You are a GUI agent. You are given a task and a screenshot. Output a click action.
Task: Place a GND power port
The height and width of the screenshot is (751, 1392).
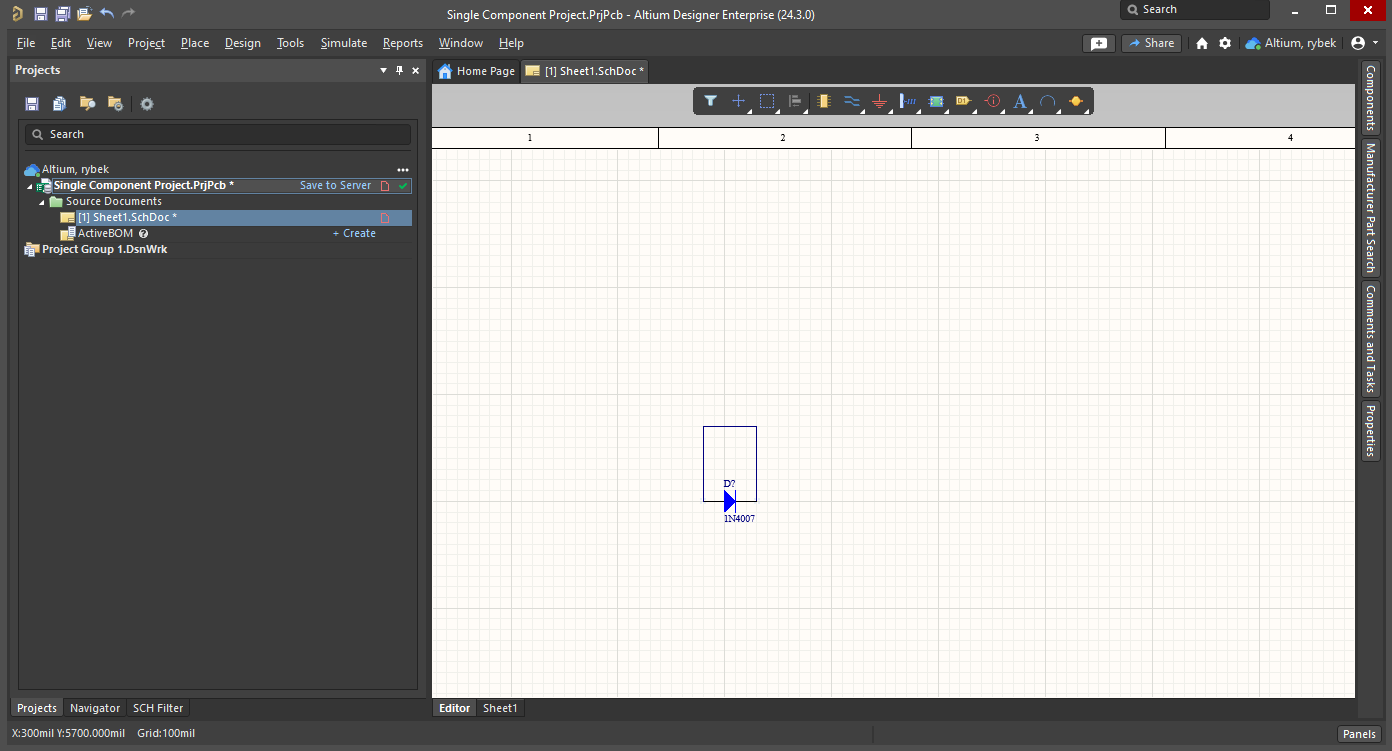pos(879,101)
